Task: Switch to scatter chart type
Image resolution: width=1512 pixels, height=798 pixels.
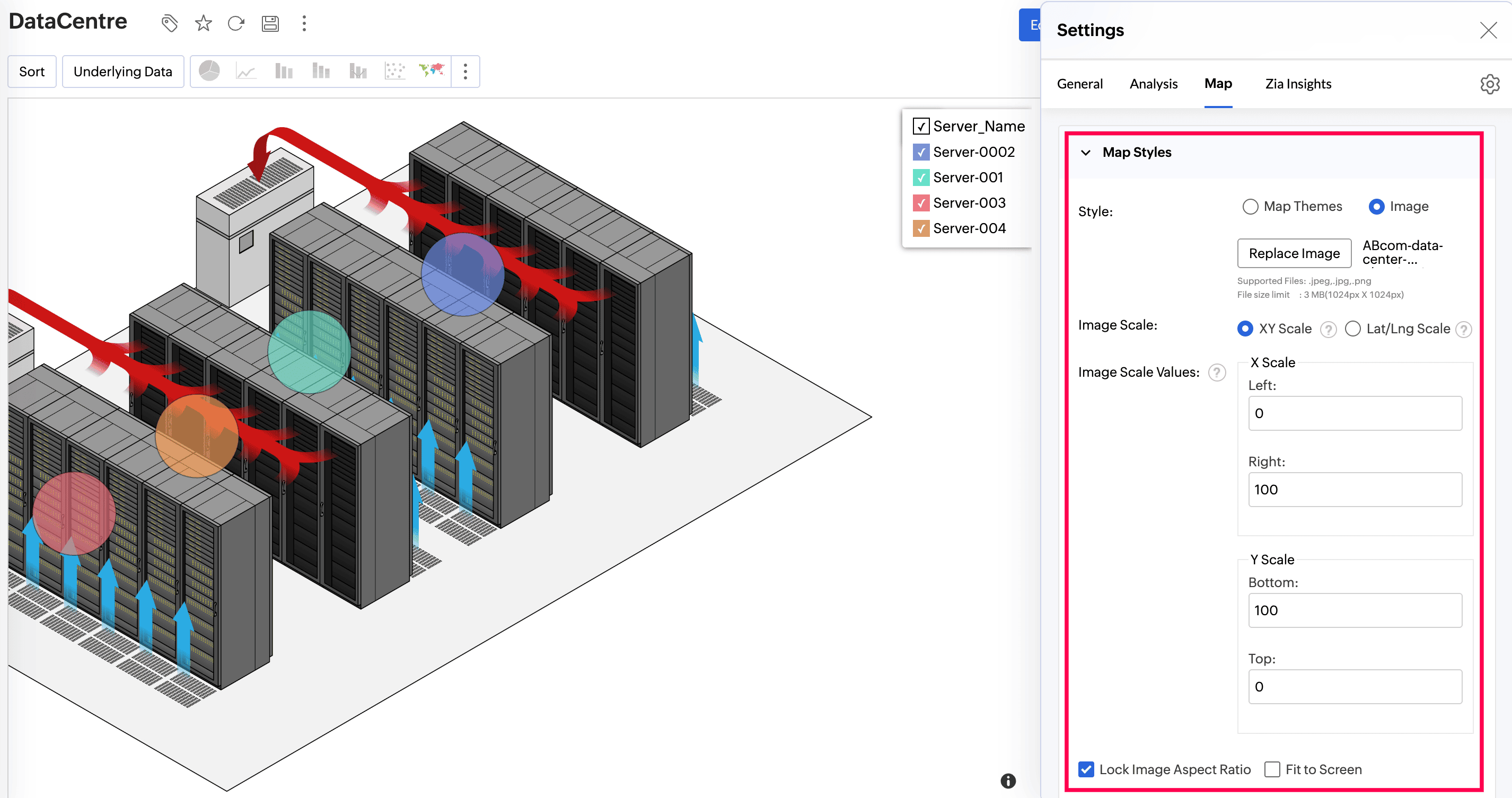Action: 395,72
